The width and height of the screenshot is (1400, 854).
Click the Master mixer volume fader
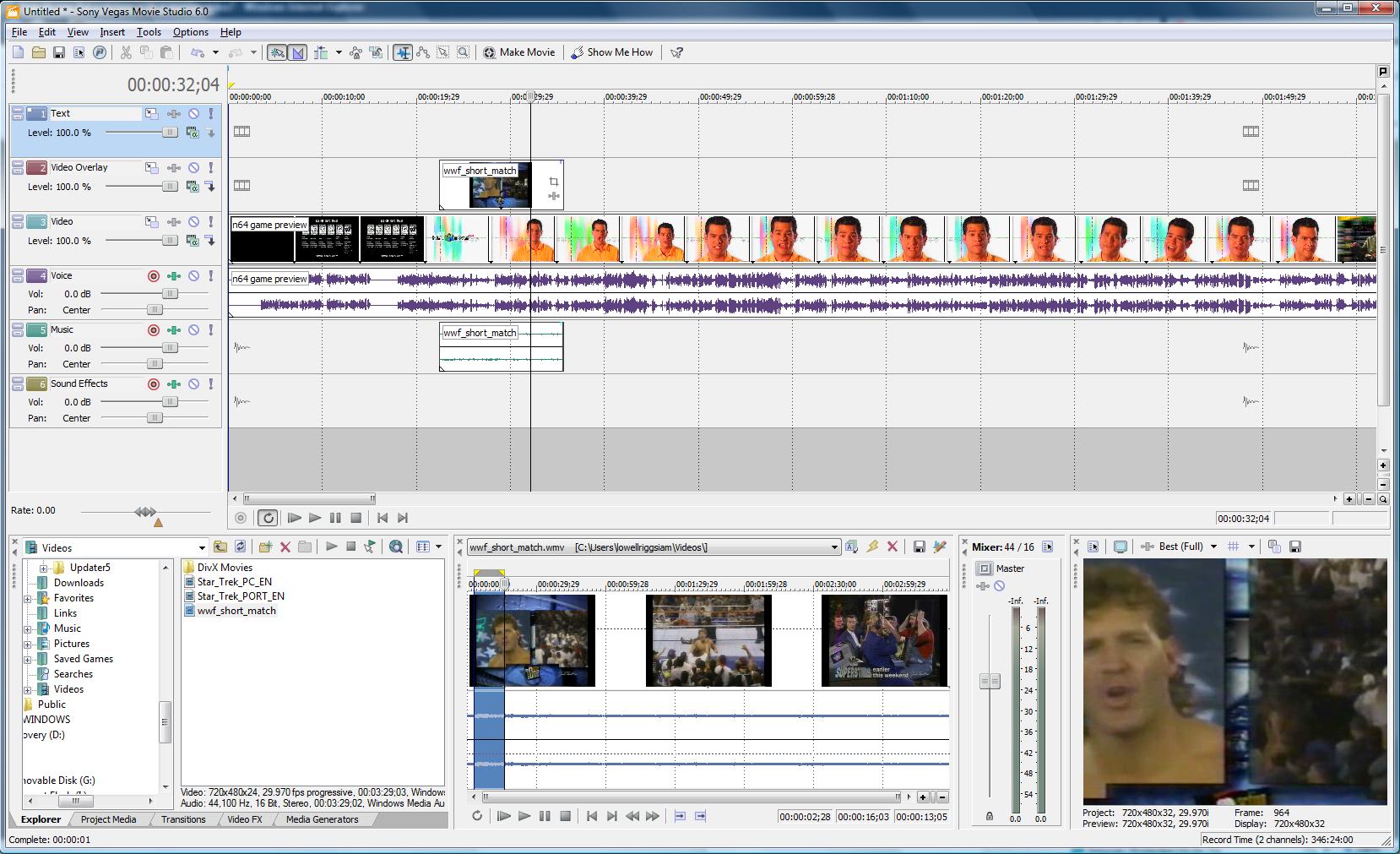[x=990, y=681]
